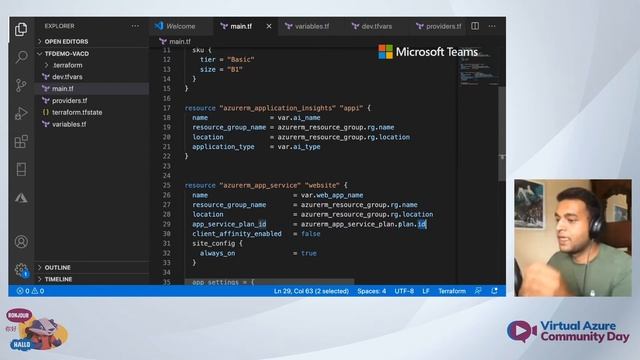This screenshot has width=640, height=360.
Task: Click Virtual Azure Community Day logo
Action: click(568, 331)
